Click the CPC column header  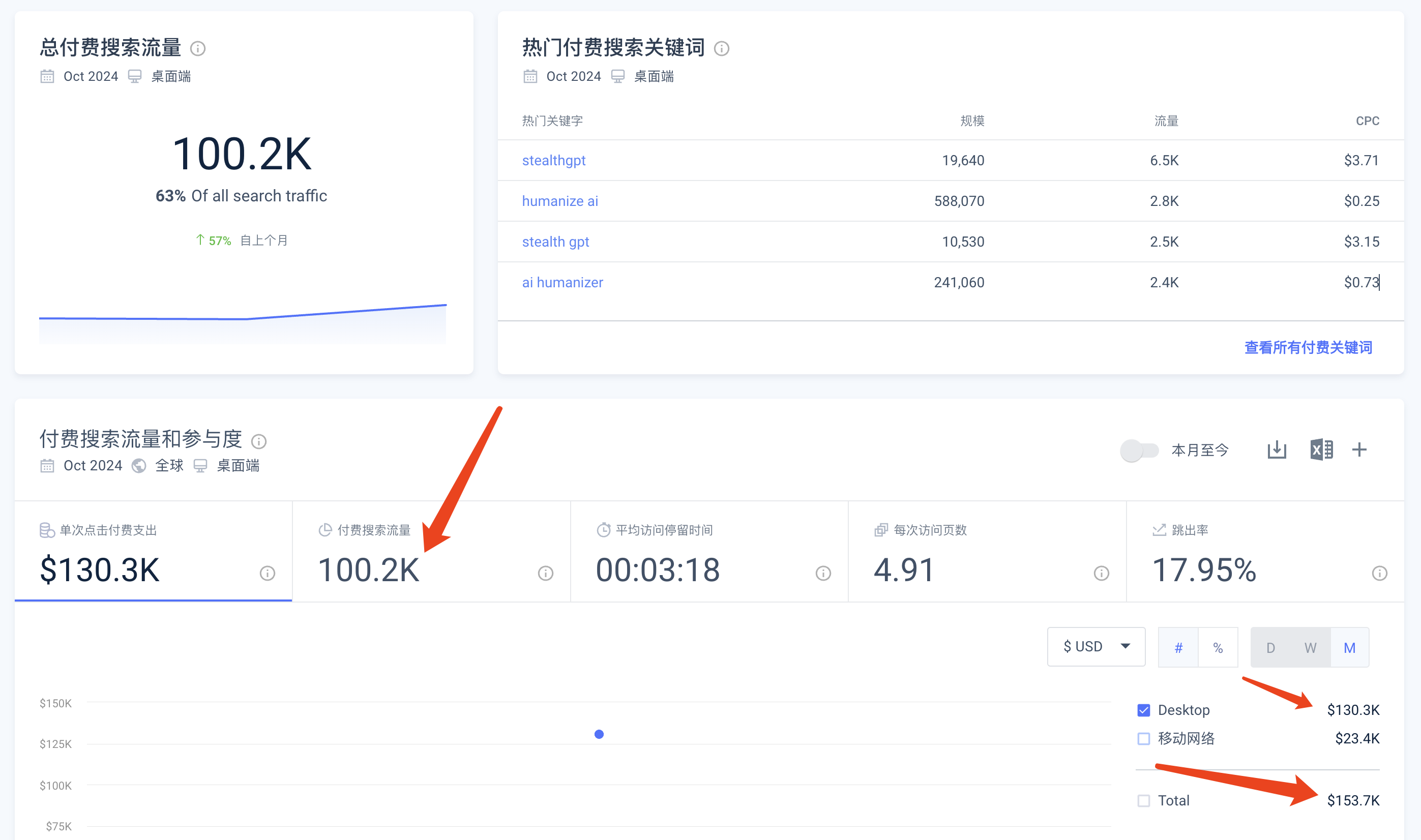[1367, 121]
